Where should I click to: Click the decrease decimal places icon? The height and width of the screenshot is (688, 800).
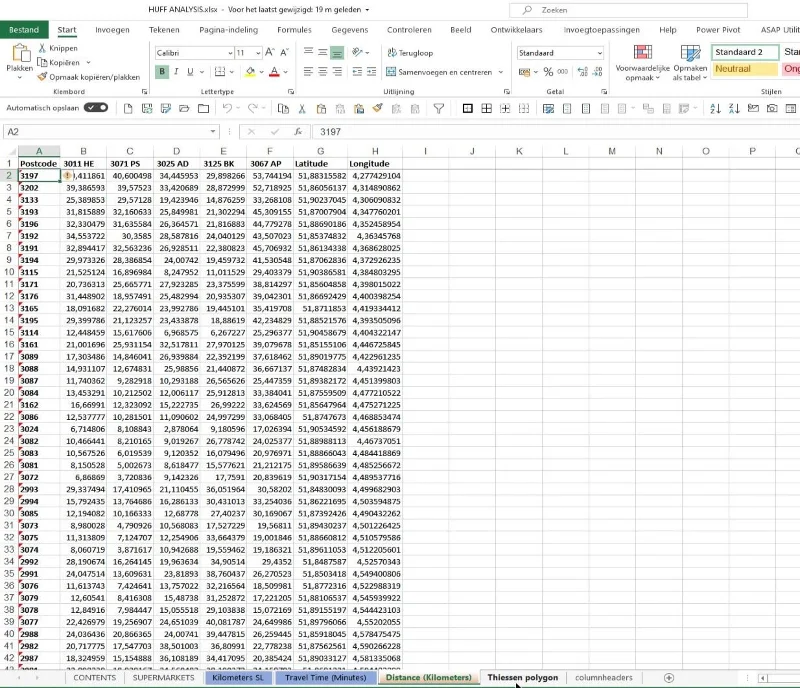[598, 72]
